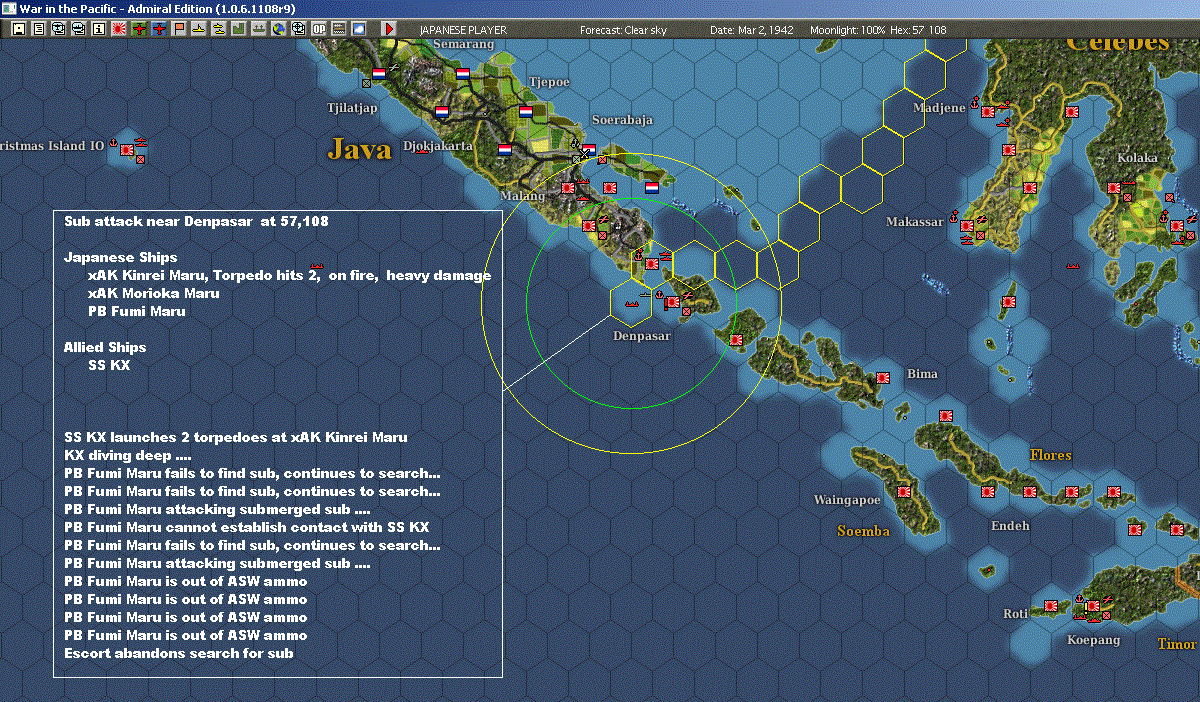Click the Soerabaja city label
Screen dimensions: 1200x702
tap(622, 119)
